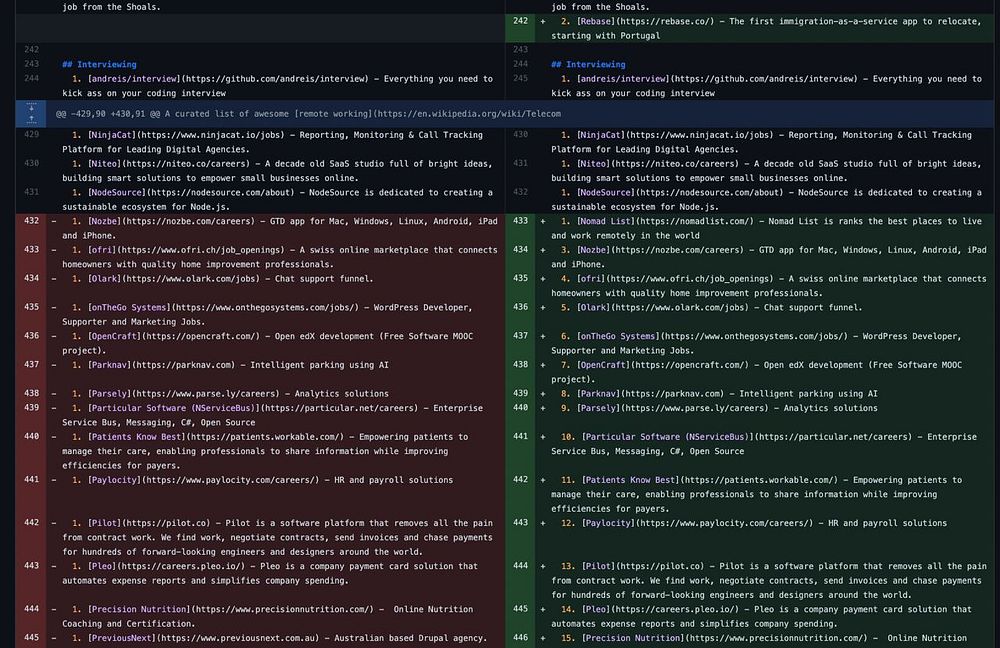This screenshot has height=648, width=1000.
Task: Select line number 244 in the left pane
Action: [x=30, y=79]
